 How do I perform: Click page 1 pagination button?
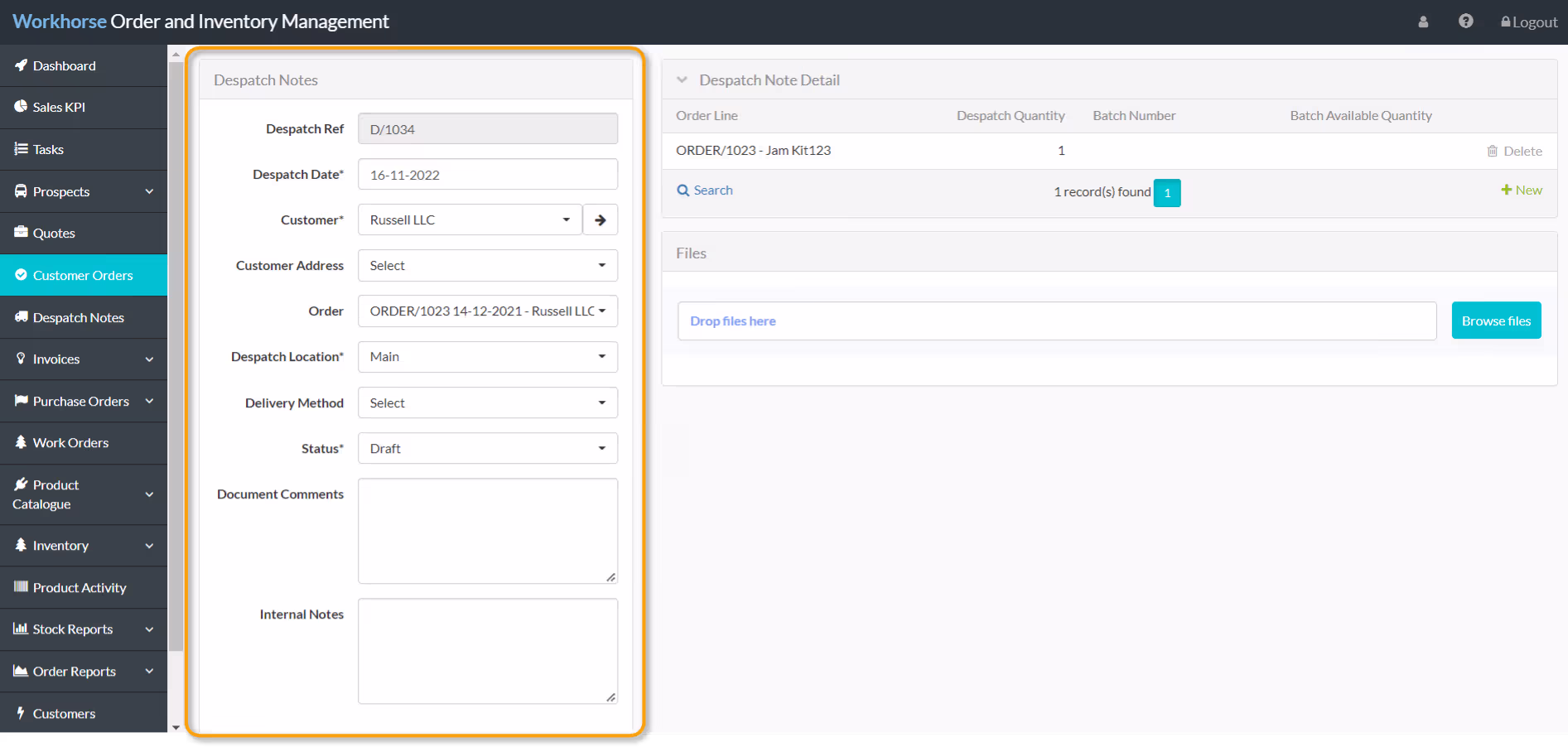click(x=1167, y=193)
